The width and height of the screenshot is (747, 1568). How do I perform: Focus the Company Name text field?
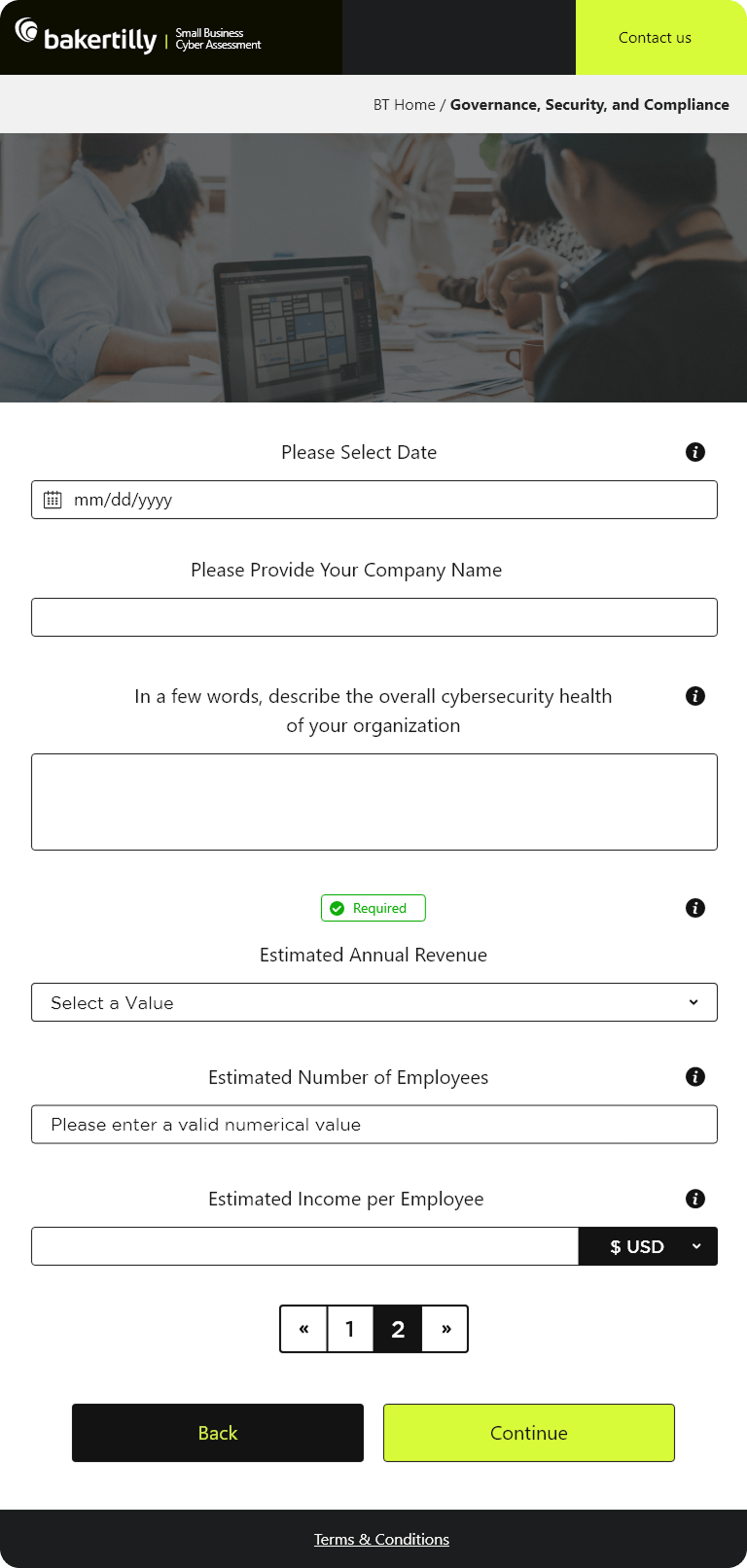pyautogui.click(x=374, y=617)
